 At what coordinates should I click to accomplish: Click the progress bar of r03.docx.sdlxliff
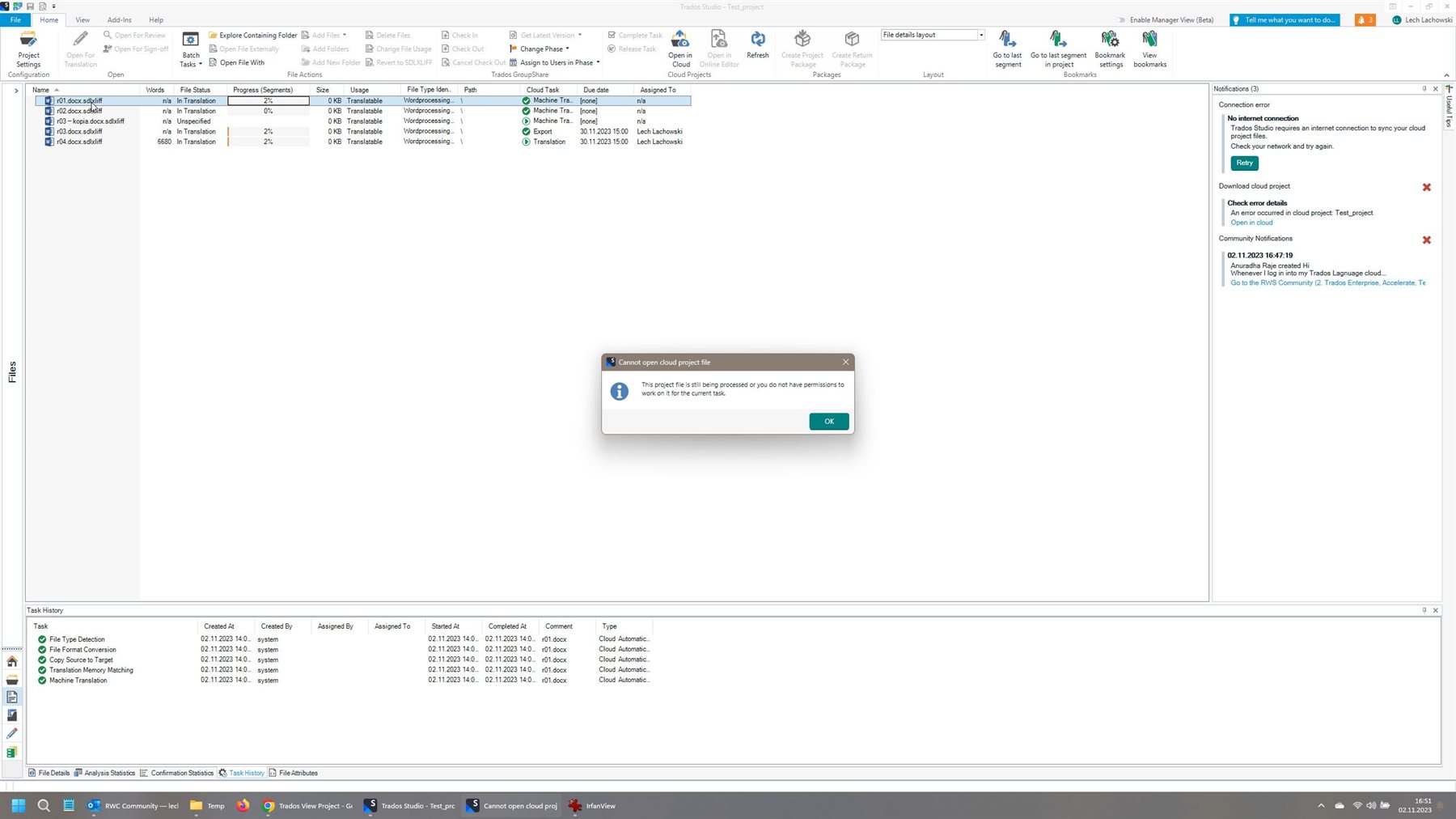pos(268,131)
